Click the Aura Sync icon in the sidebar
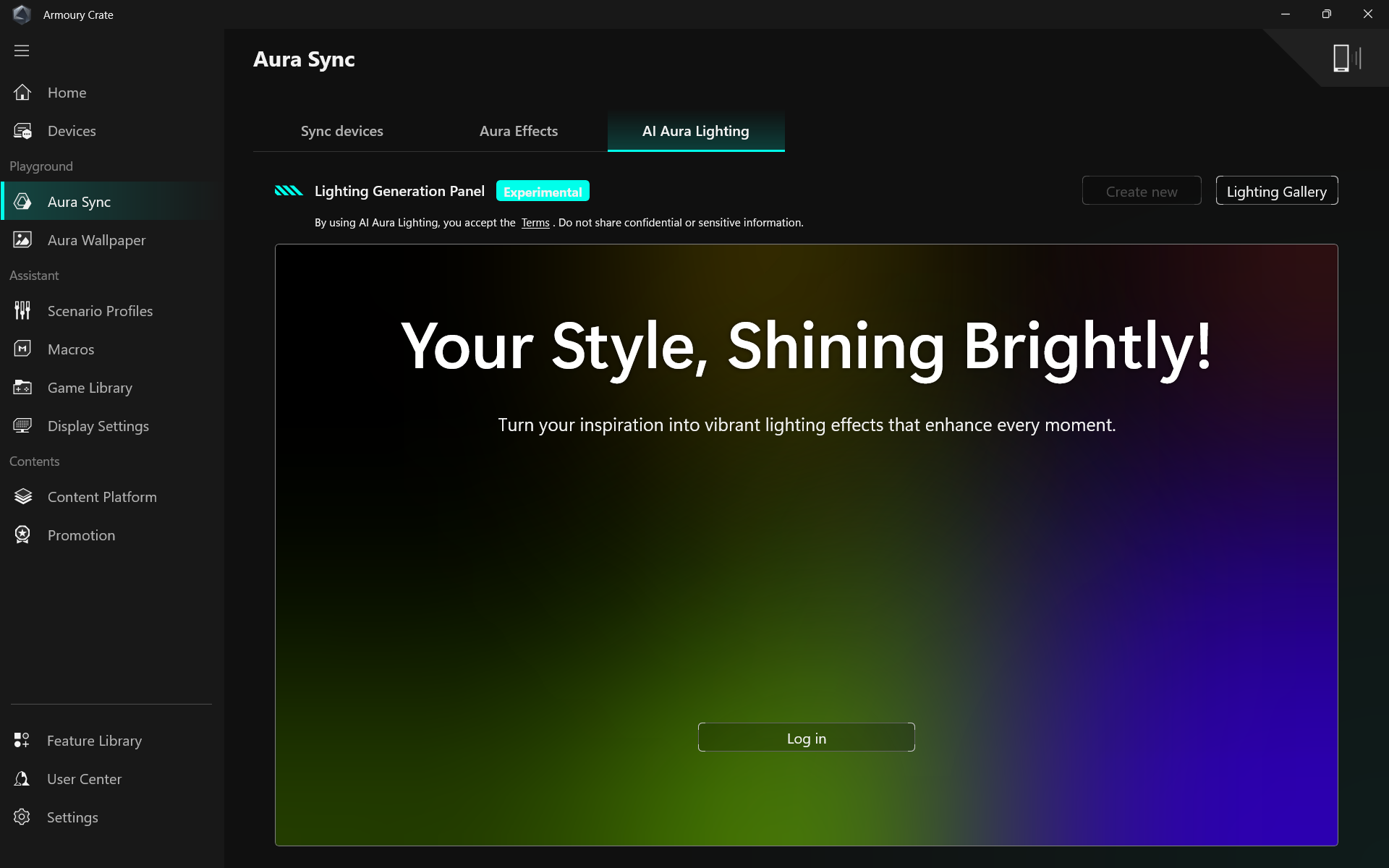 coord(22,202)
